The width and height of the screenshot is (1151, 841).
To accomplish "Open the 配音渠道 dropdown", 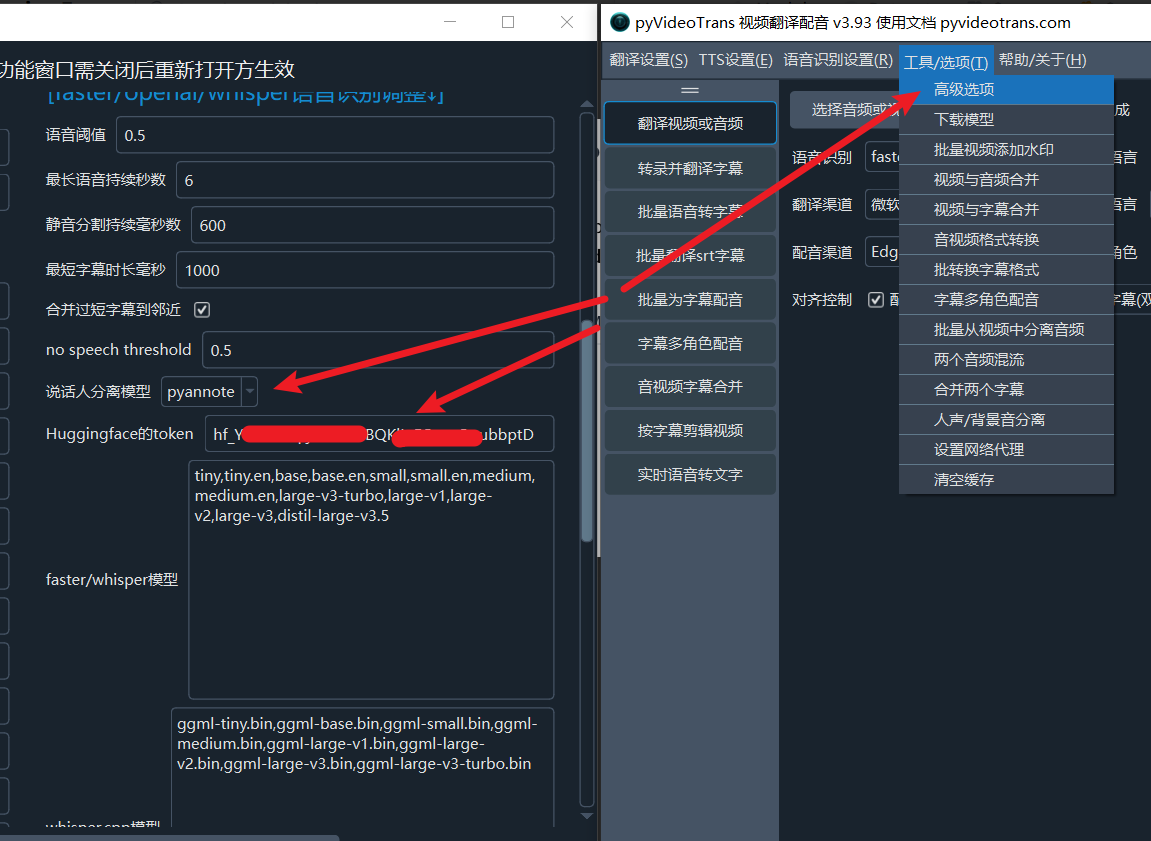I will [882, 252].
